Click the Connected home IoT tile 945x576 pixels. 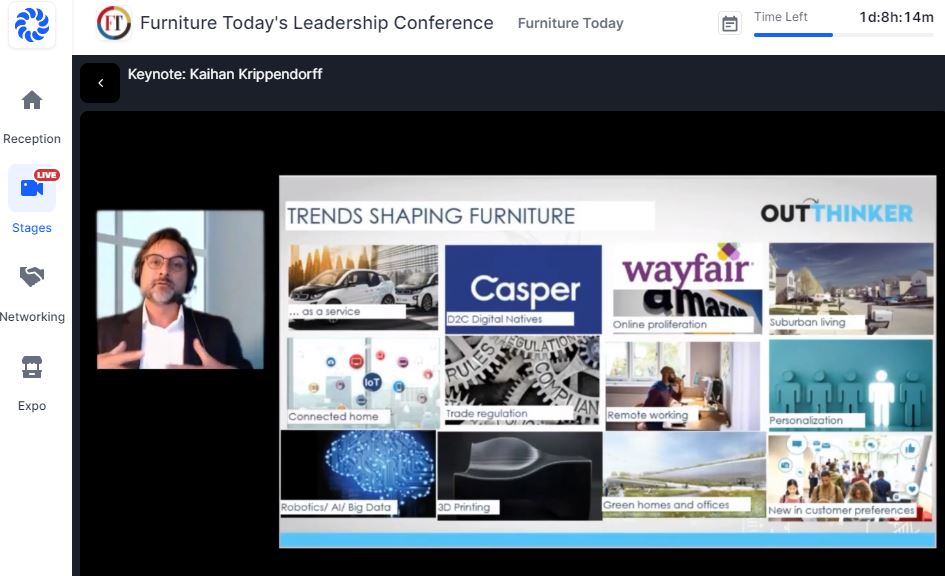tap(363, 383)
